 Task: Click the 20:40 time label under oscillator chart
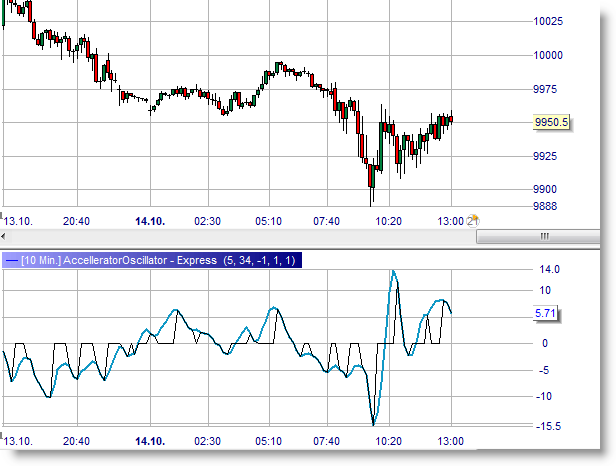[76, 441]
